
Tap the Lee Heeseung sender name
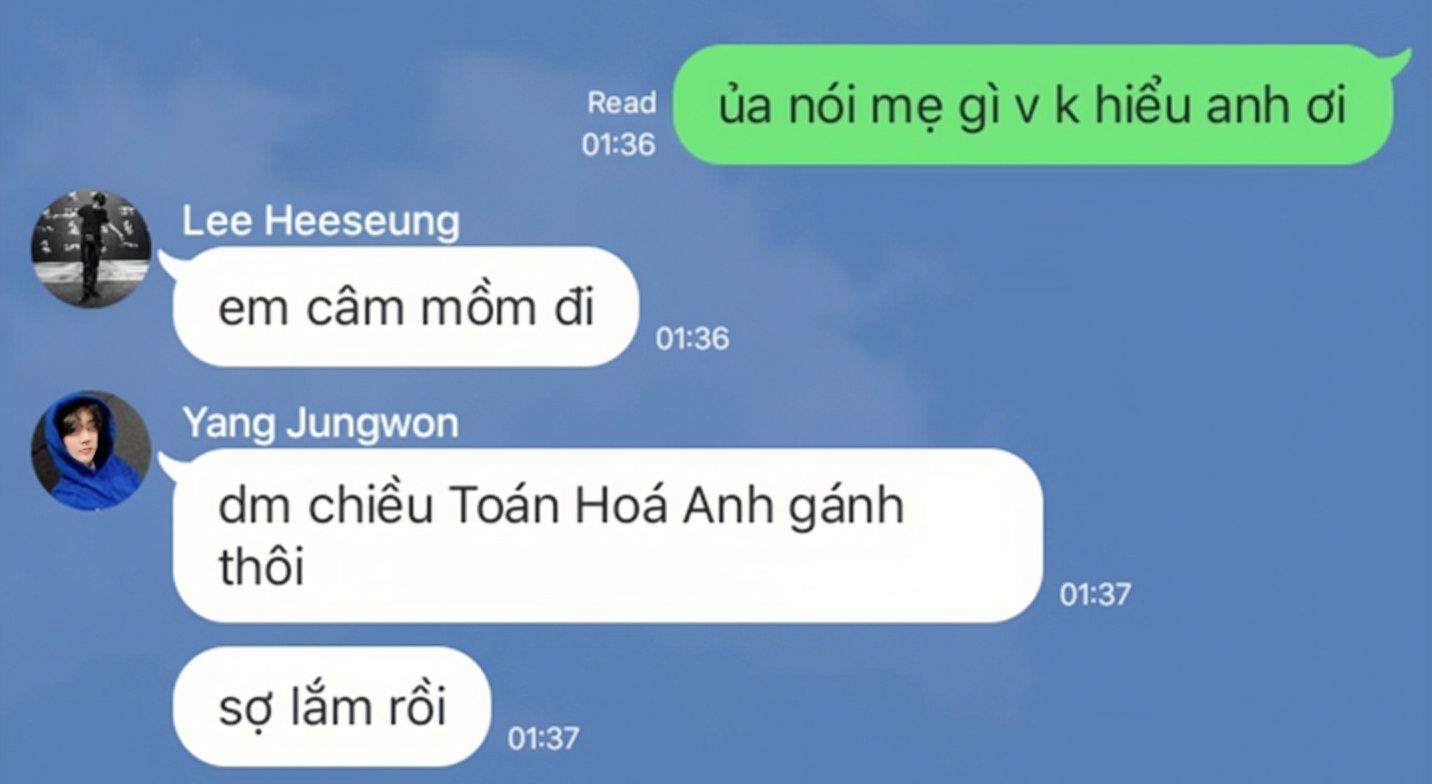[x=321, y=221]
